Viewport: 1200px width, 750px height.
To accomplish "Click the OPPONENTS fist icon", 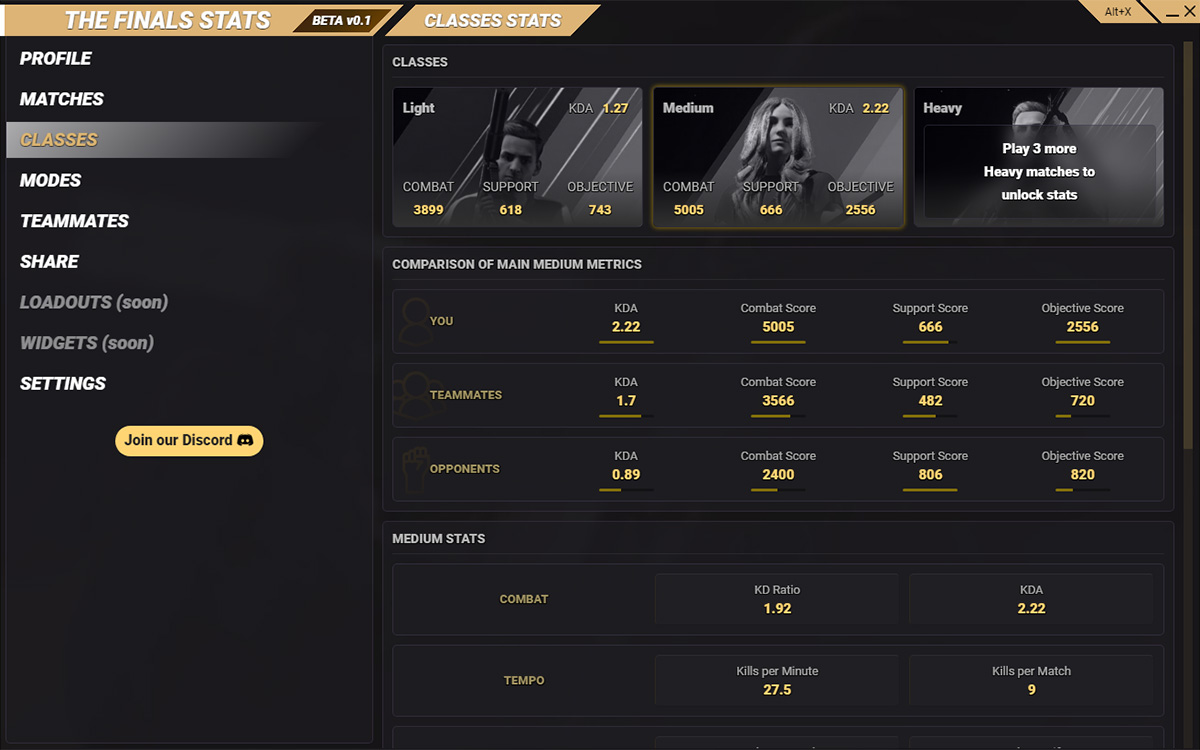I will tap(413, 469).
